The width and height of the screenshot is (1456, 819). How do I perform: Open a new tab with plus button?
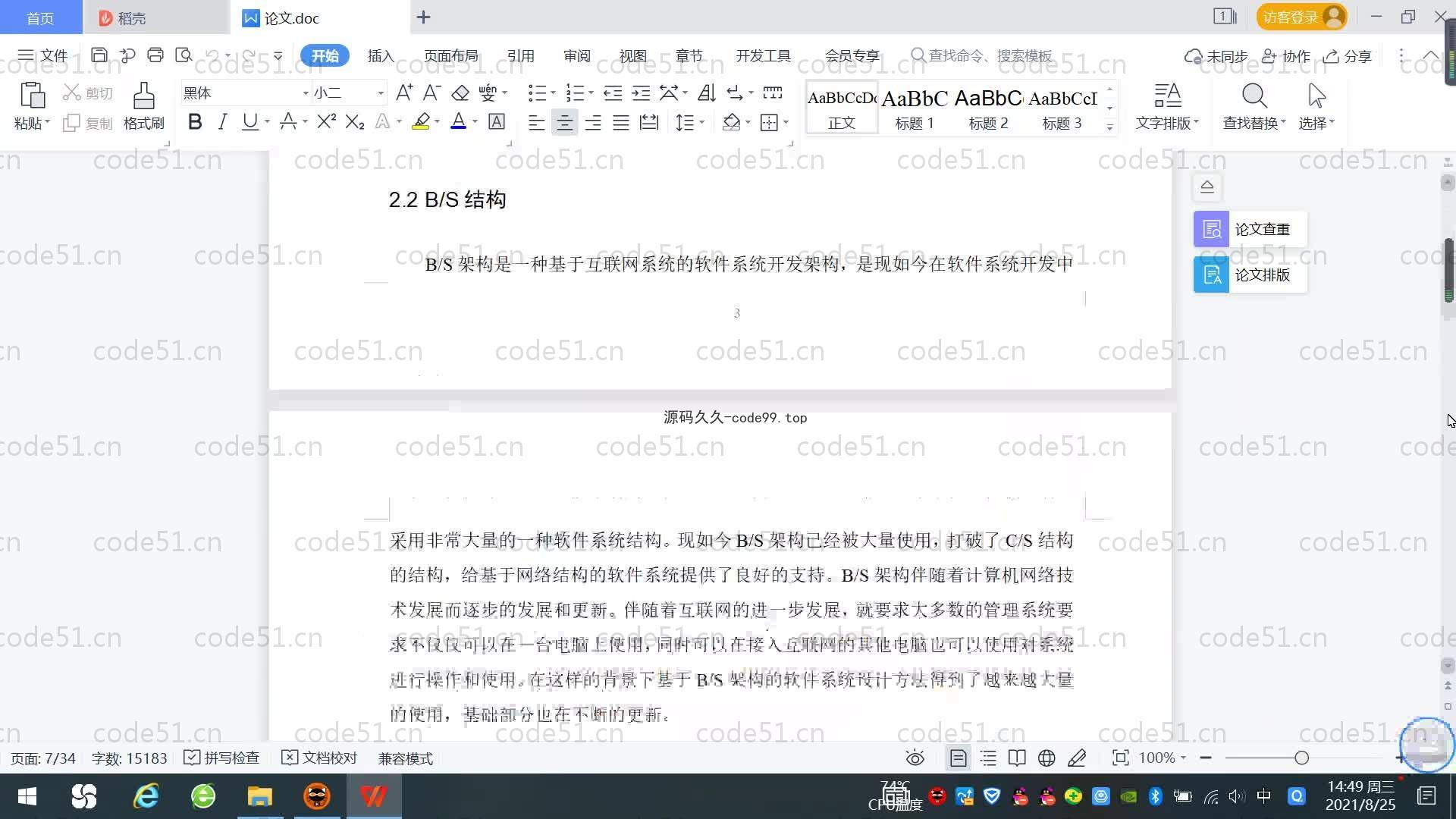[424, 17]
